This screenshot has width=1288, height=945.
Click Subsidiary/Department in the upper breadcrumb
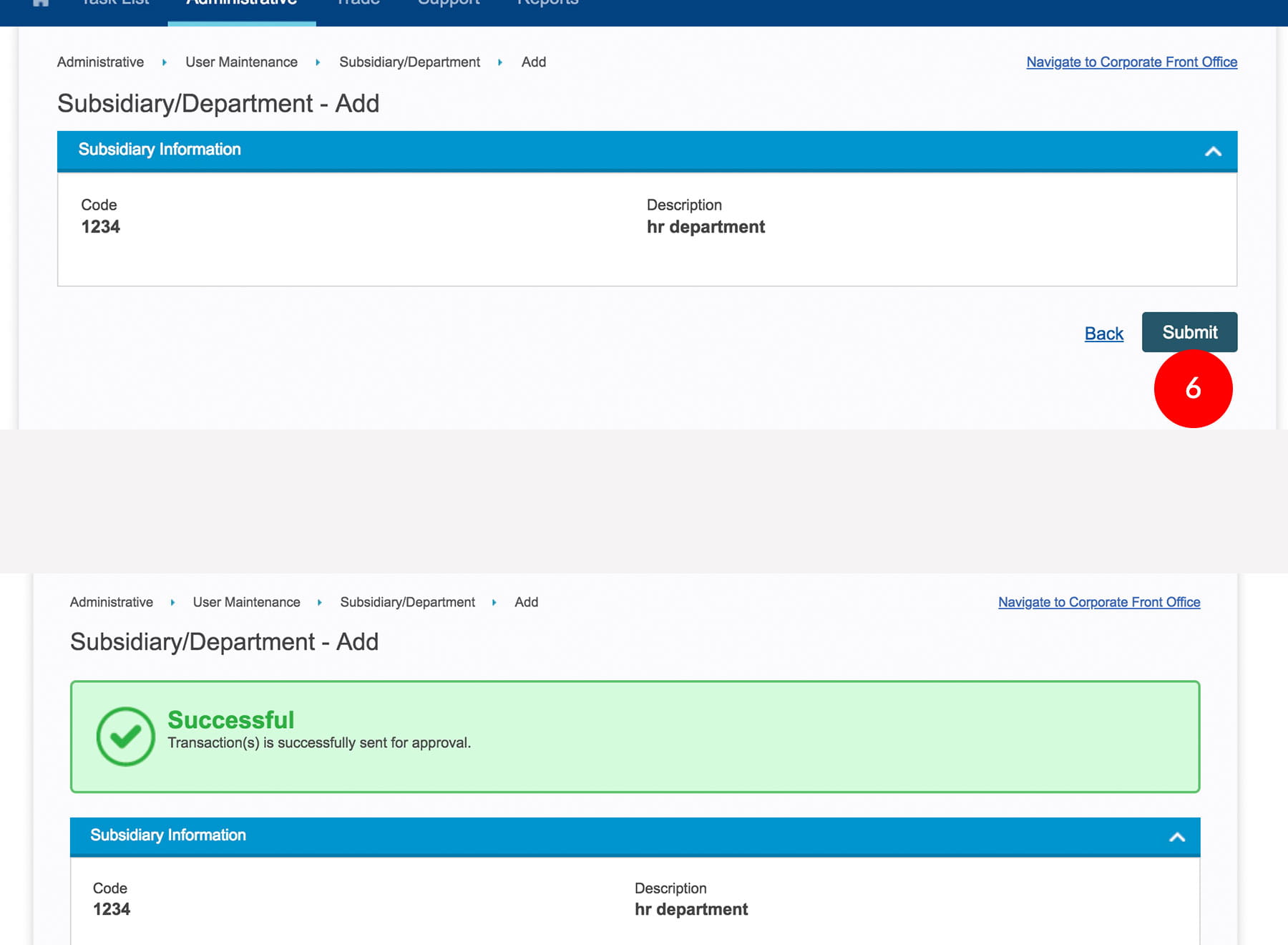(x=409, y=62)
